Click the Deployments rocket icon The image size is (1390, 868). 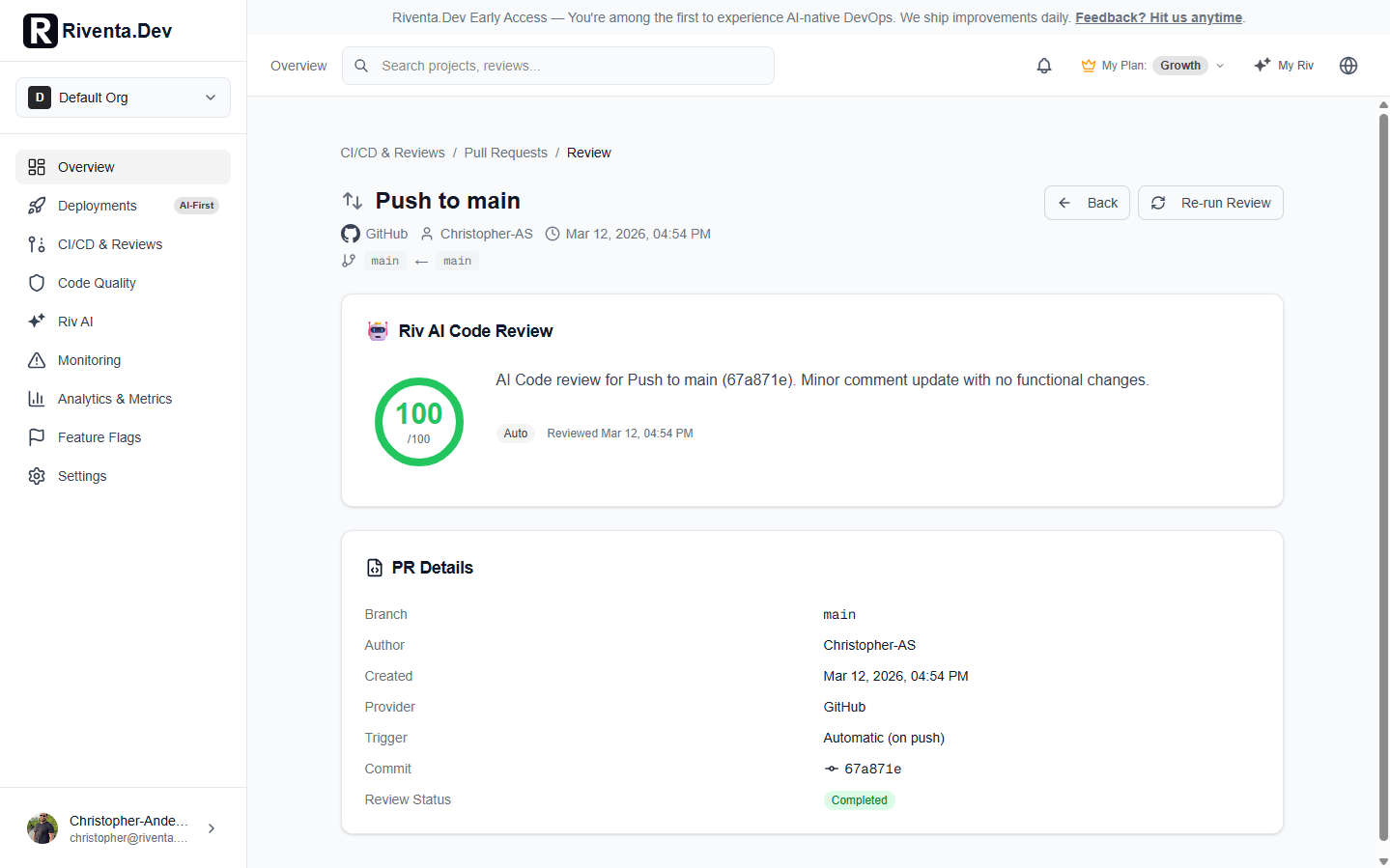(37, 206)
